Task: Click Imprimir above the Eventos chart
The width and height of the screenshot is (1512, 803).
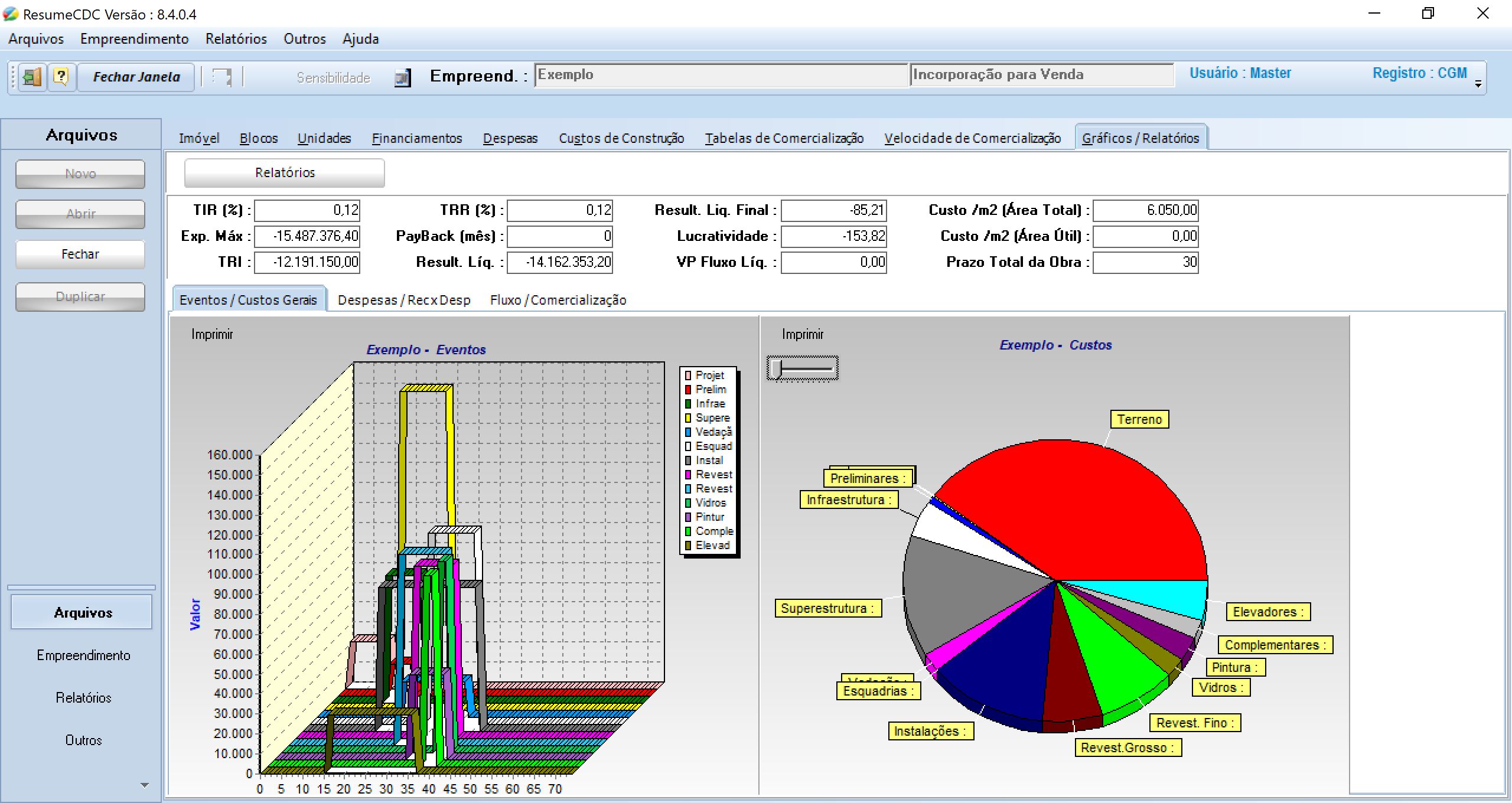Action: 212,334
